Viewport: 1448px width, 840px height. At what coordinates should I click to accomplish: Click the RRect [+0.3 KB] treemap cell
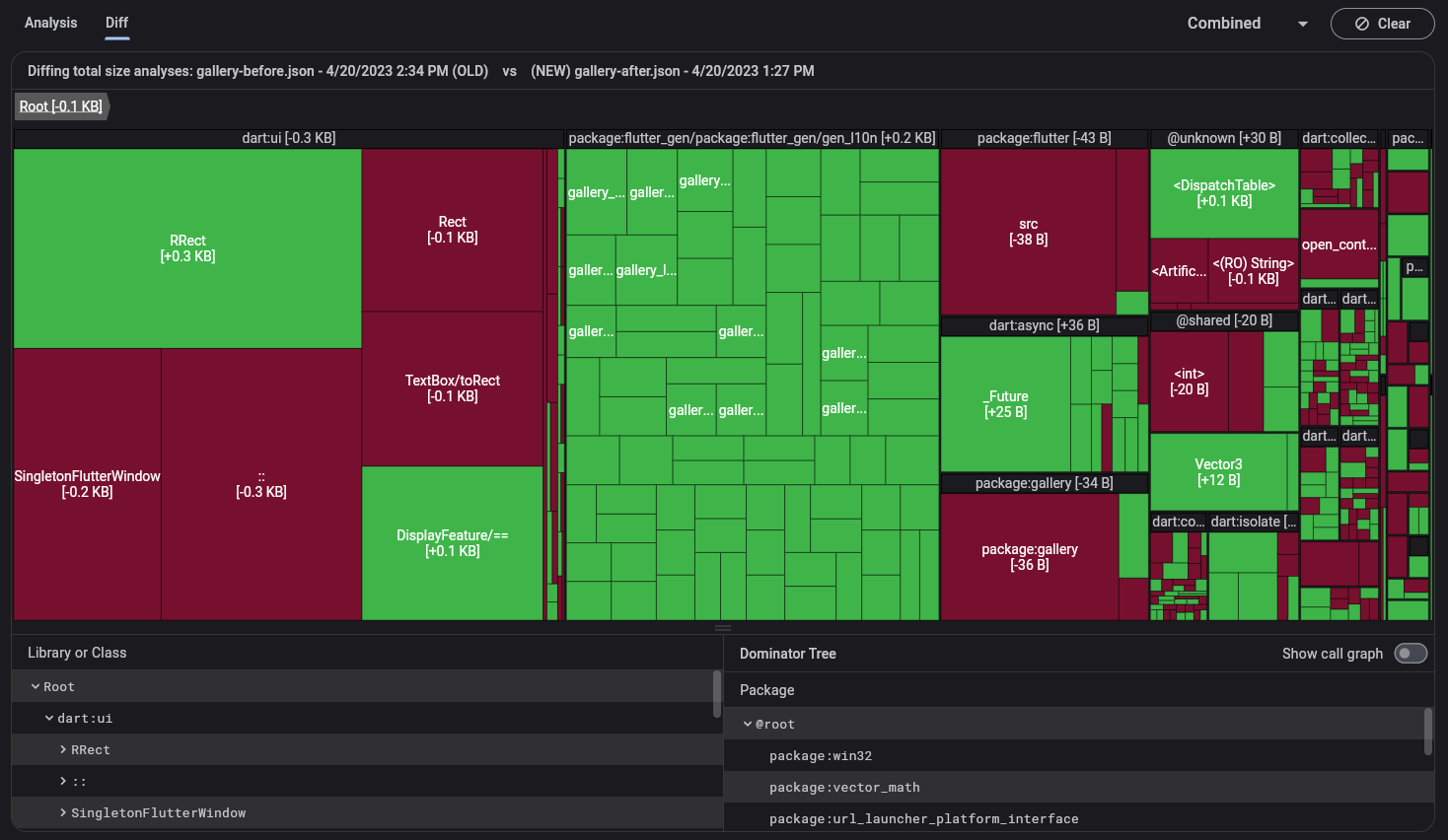click(187, 247)
